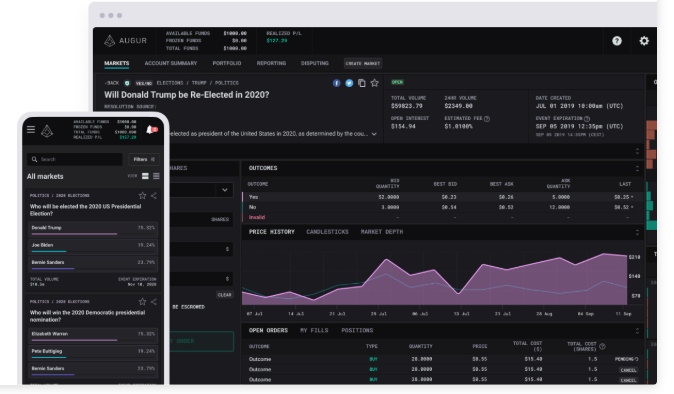This screenshot has width=674, height=394.
Task: Click the Create Market button
Action: pos(363,64)
